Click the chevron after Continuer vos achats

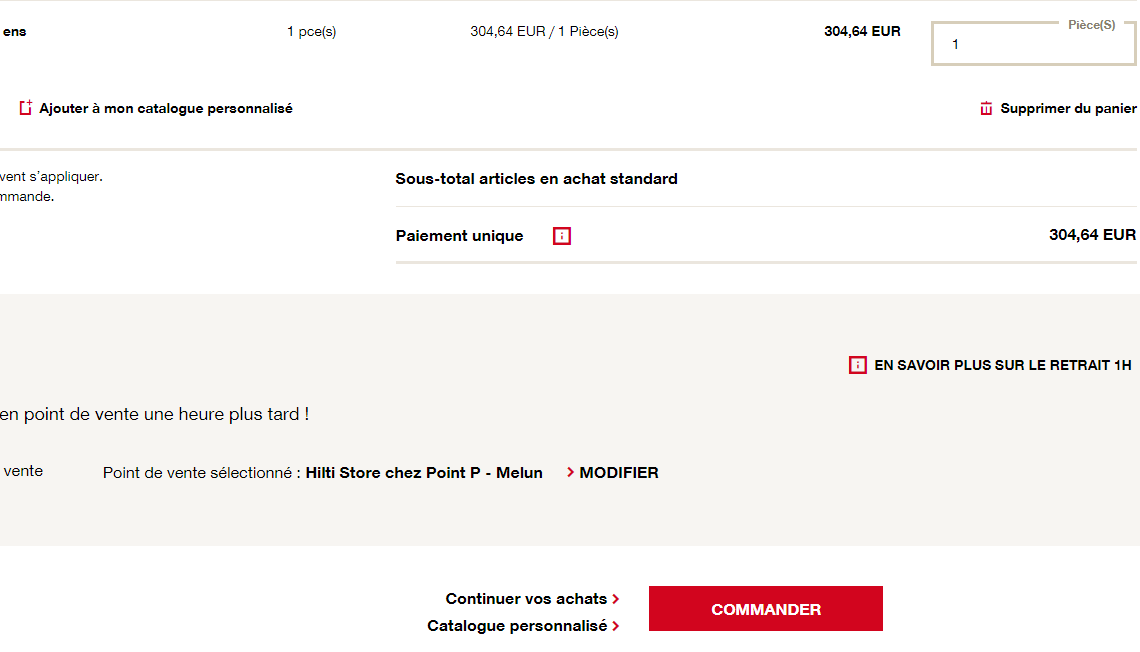616,599
